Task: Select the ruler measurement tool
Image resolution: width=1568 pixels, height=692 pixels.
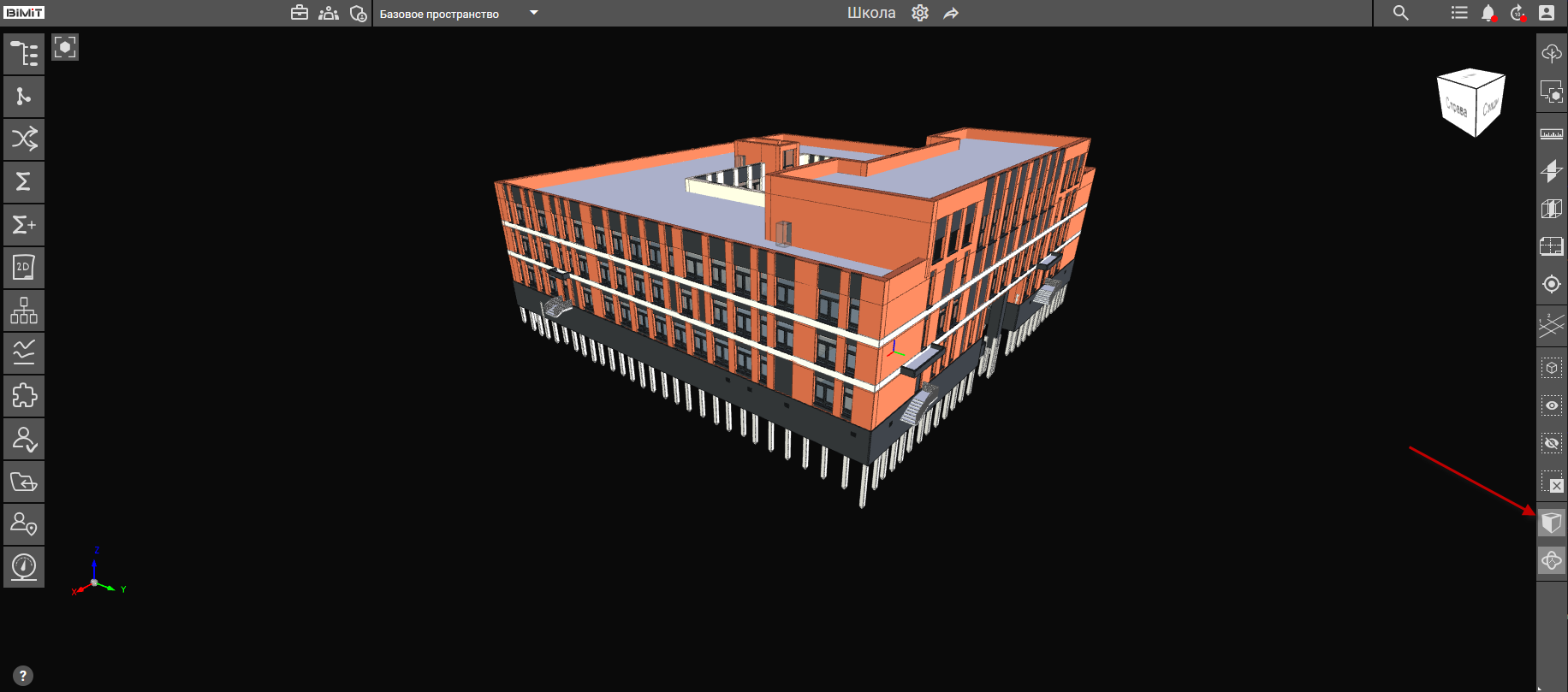Action: click(1551, 133)
